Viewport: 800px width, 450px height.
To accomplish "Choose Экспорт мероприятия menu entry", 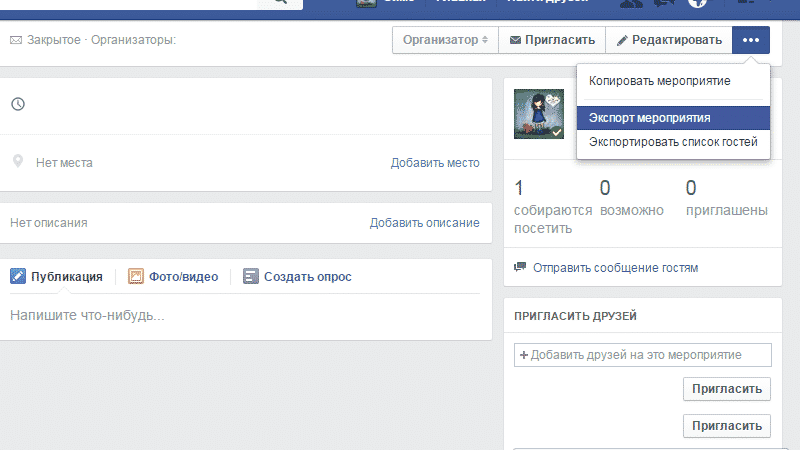I will (x=673, y=118).
